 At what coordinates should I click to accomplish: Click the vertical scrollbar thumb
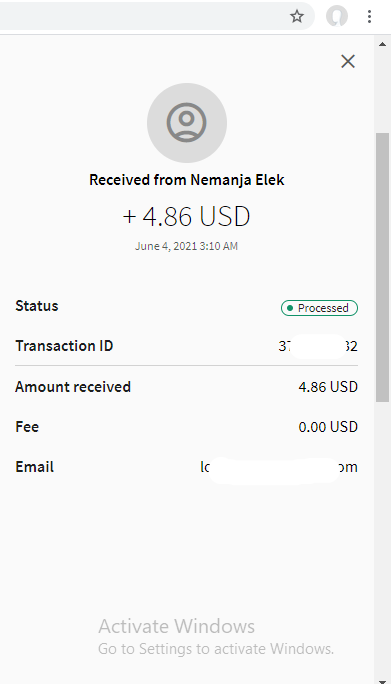(x=382, y=267)
